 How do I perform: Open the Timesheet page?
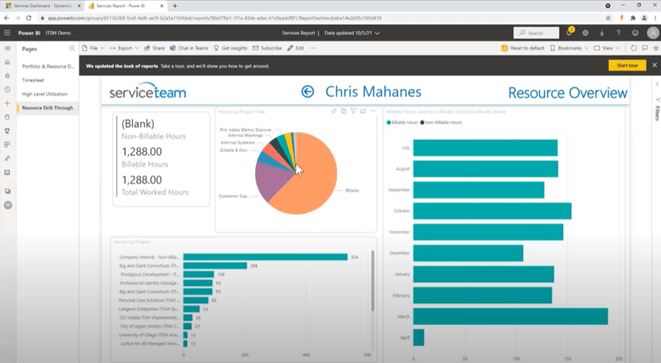point(33,80)
